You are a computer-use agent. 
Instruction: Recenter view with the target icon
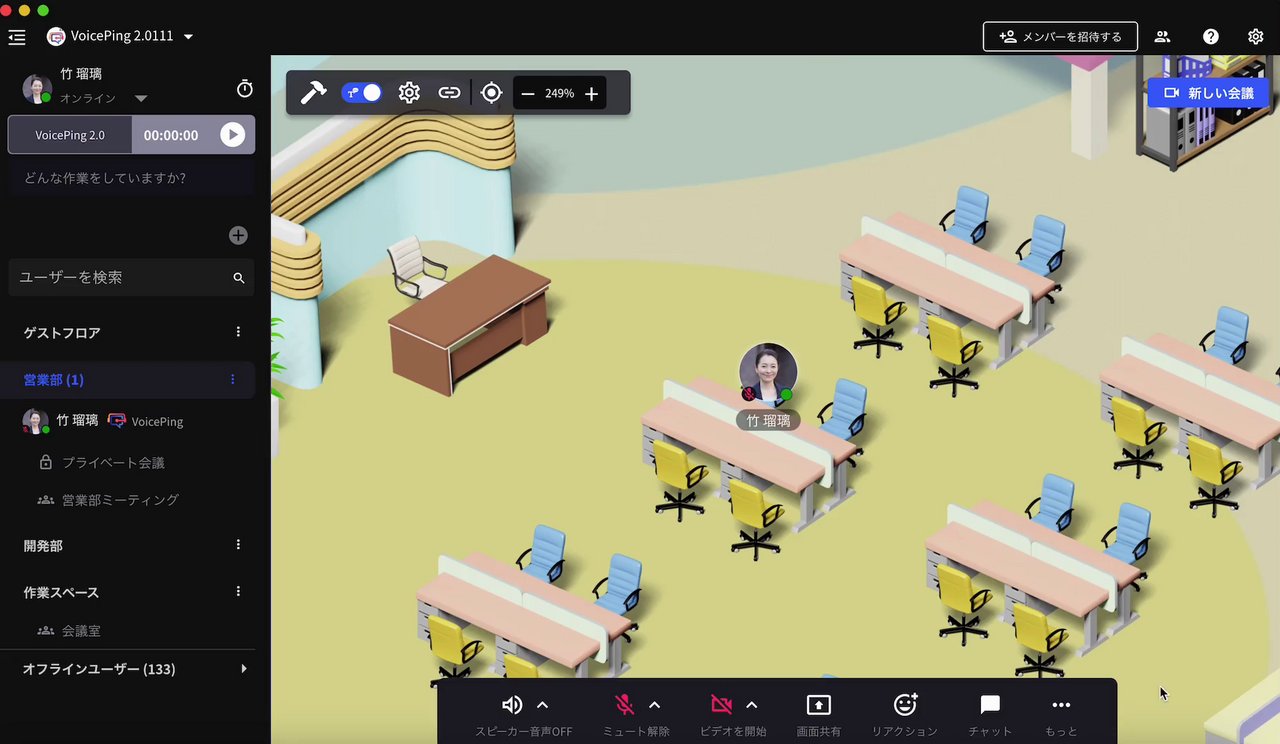click(491, 93)
